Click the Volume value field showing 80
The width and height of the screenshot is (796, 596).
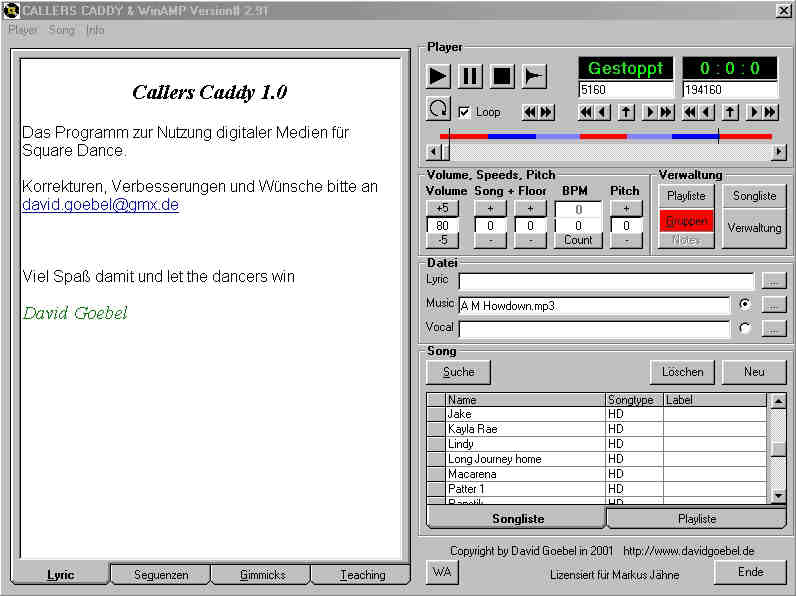click(442, 225)
